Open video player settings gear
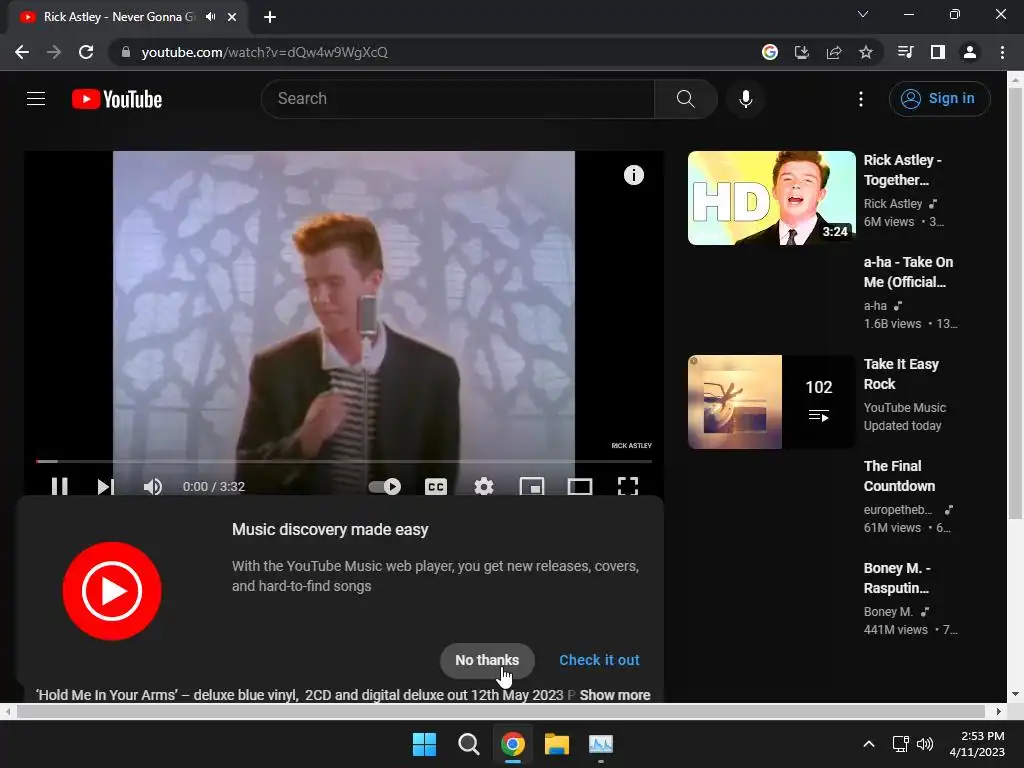 [484, 487]
